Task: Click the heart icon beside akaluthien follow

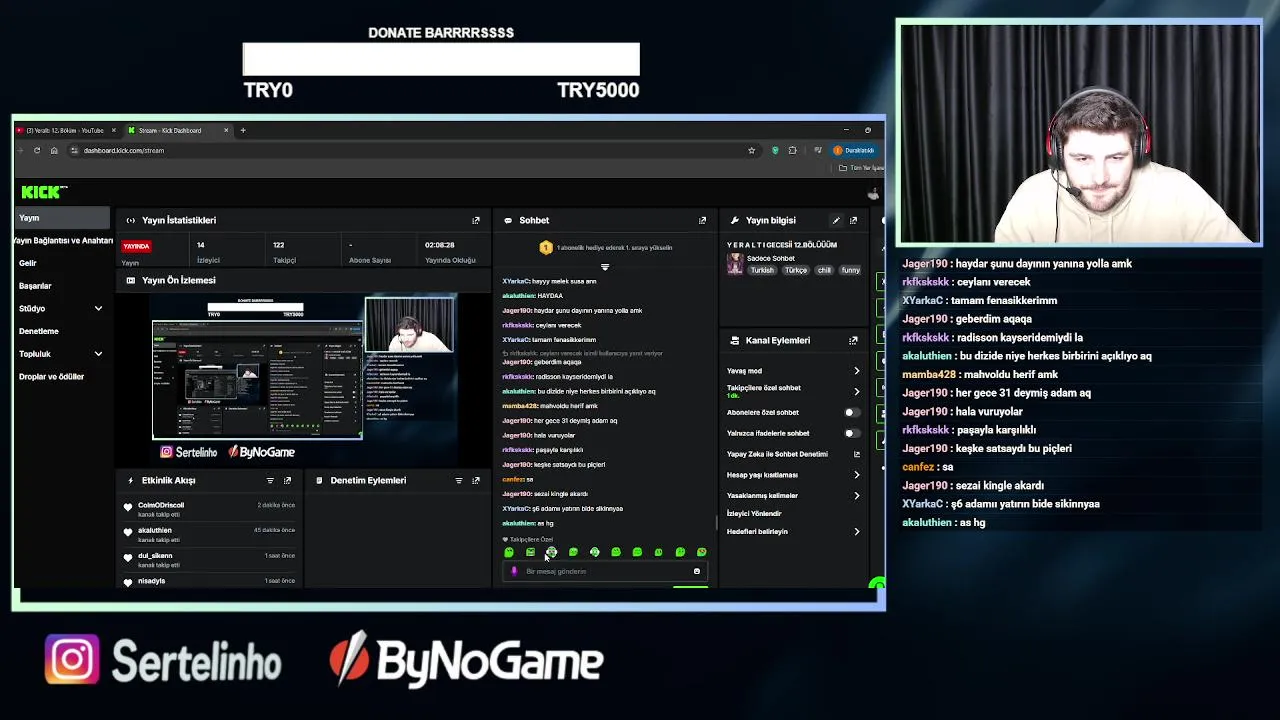Action: coord(128,533)
